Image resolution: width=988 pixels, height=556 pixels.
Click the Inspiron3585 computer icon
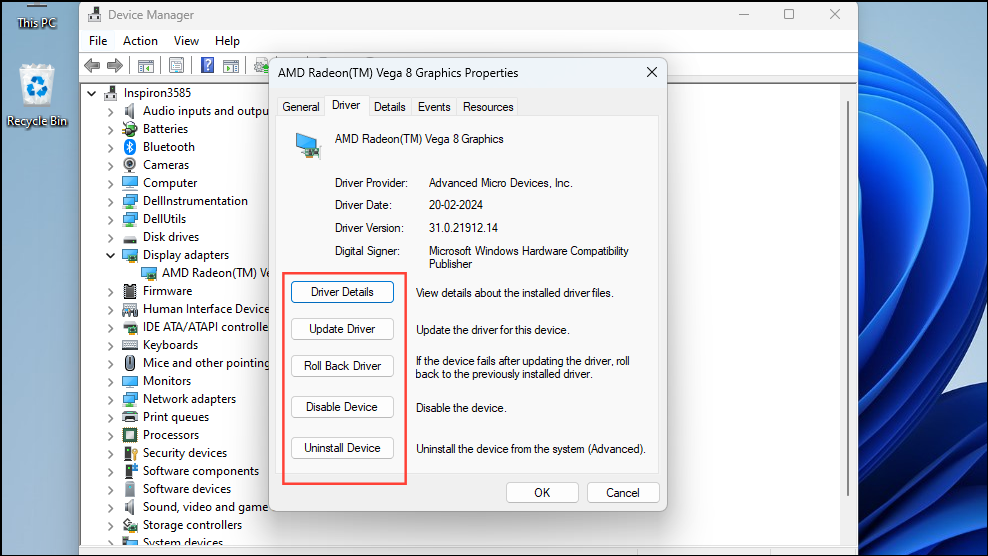[111, 93]
